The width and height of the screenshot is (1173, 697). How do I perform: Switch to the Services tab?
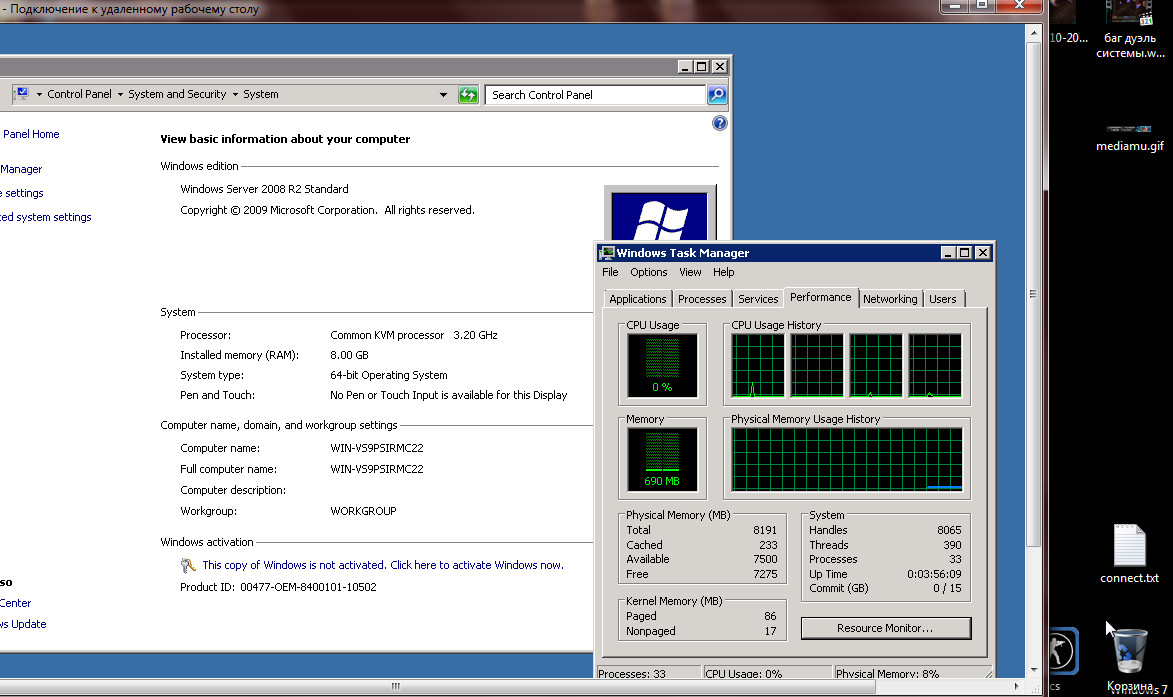pyautogui.click(x=758, y=299)
